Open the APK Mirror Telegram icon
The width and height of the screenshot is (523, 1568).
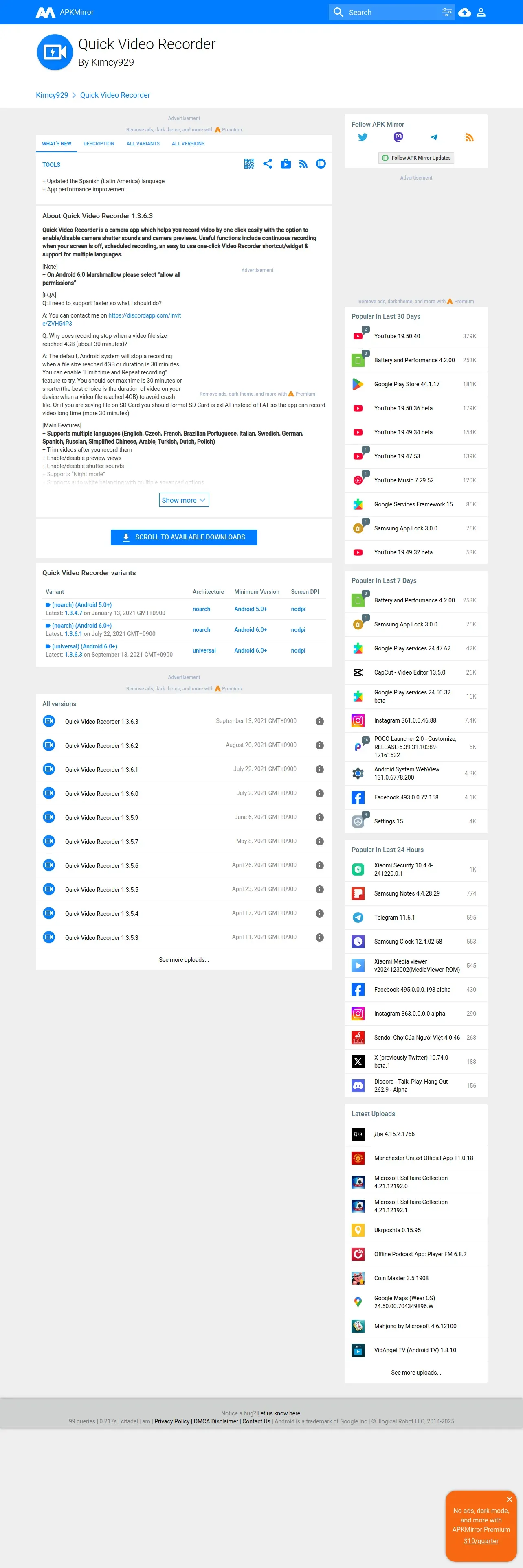433,138
